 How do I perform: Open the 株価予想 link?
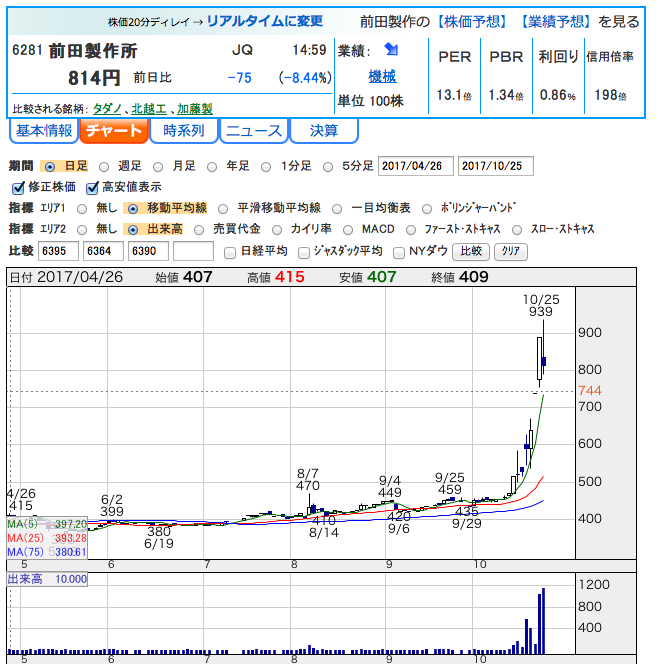pos(472,21)
